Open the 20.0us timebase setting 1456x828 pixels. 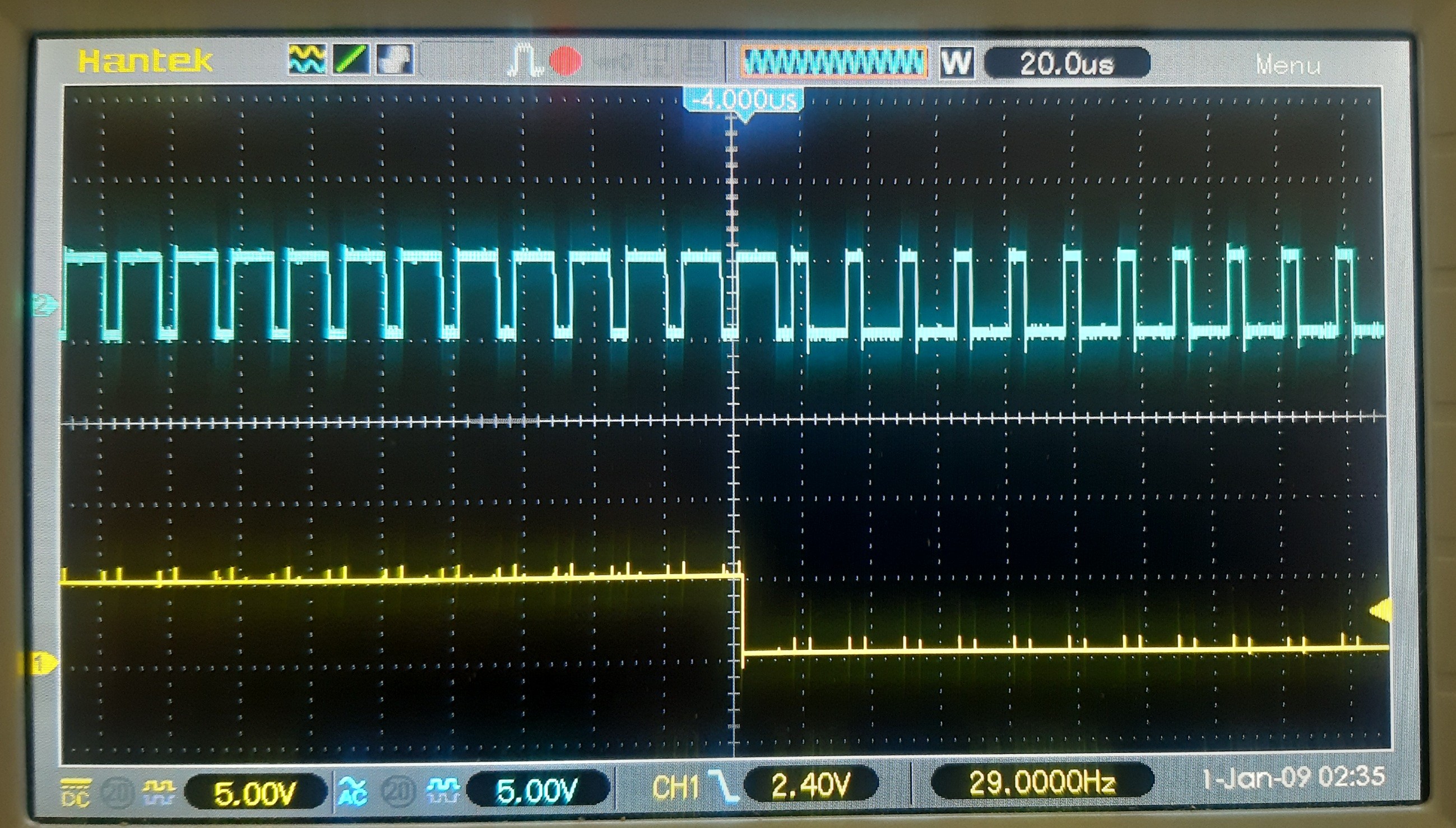[1067, 63]
